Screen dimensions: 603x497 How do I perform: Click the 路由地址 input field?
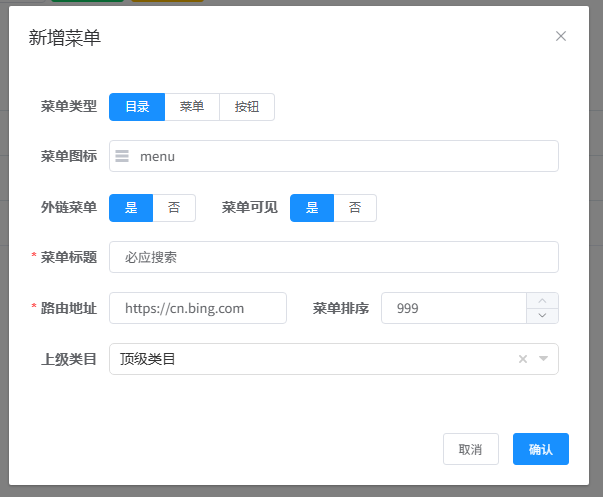198,308
